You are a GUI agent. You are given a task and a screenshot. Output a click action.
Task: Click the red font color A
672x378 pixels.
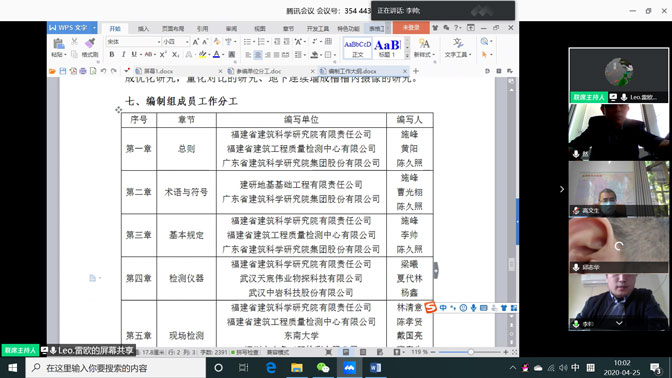tap(216, 54)
